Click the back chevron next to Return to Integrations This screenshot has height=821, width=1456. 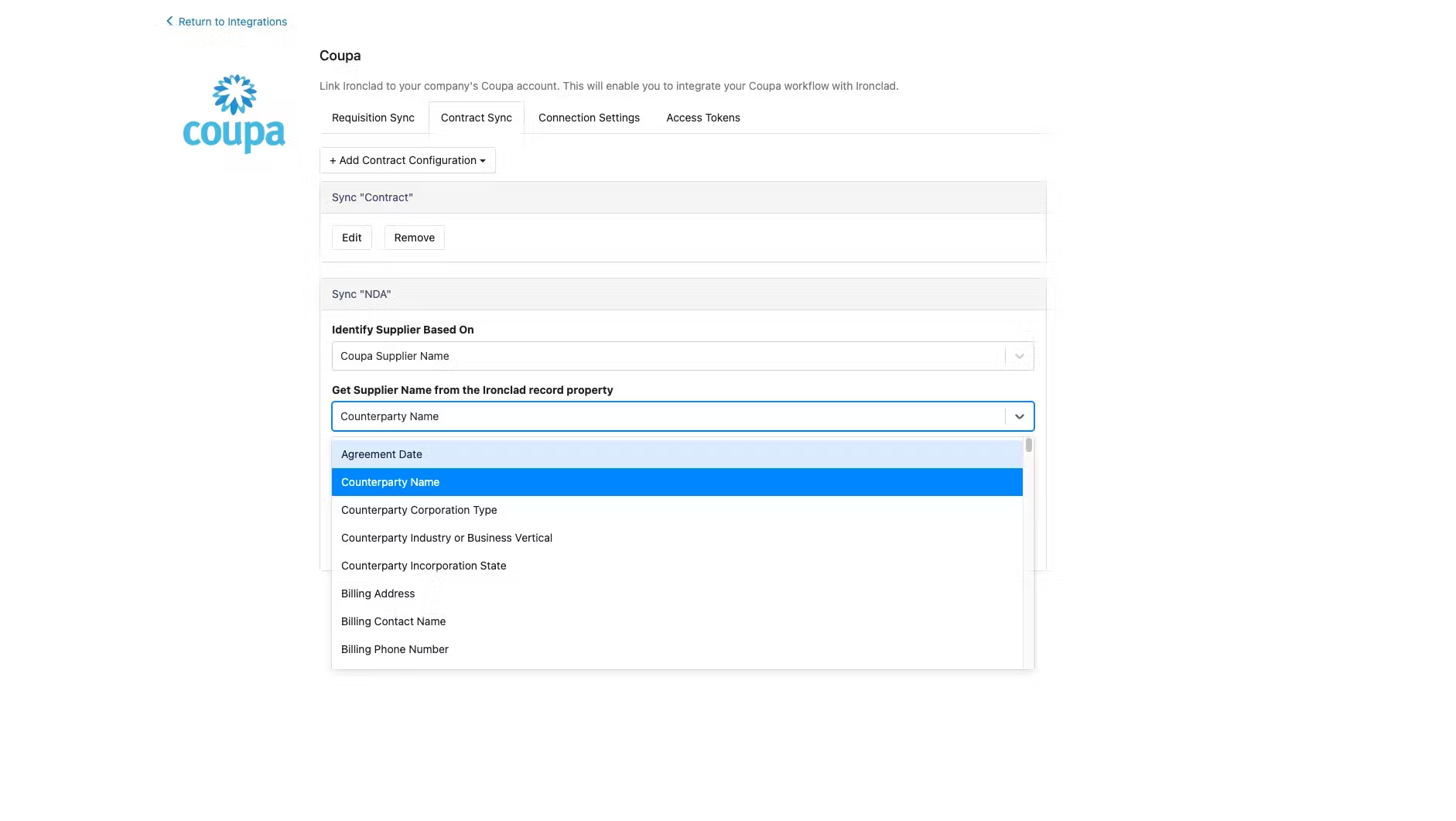(x=169, y=21)
